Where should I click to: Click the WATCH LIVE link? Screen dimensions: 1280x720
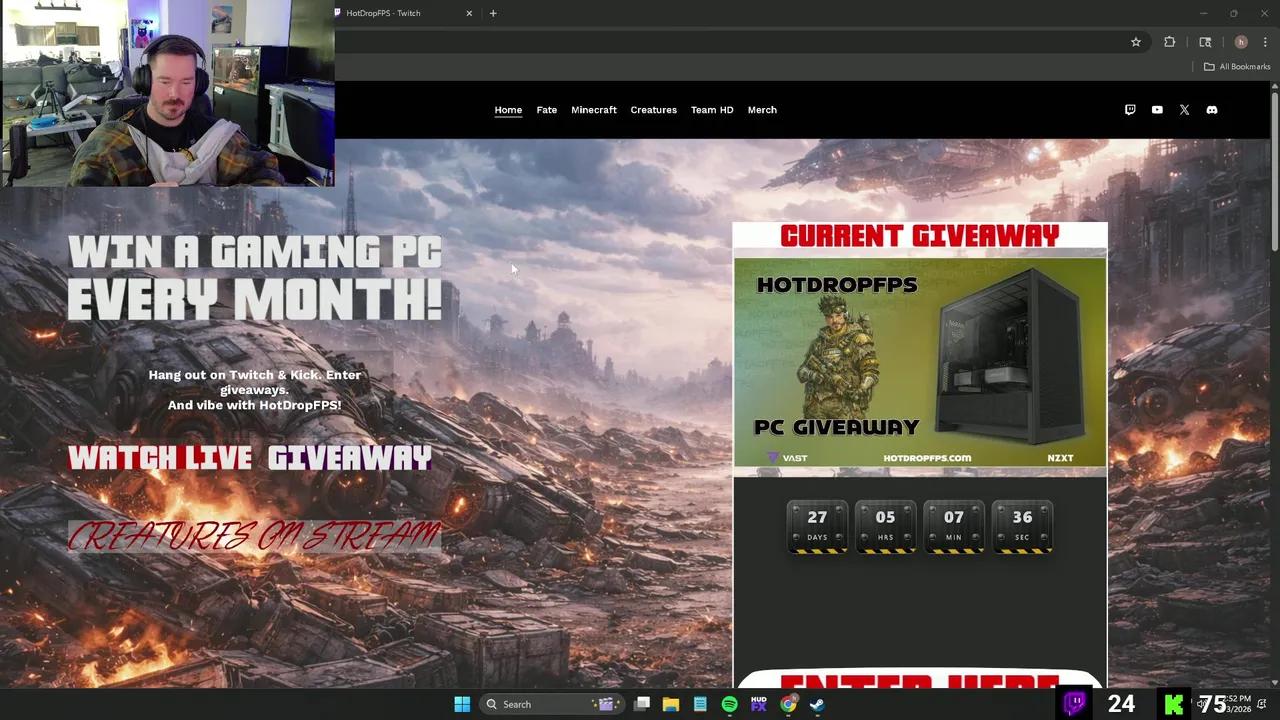[160, 458]
